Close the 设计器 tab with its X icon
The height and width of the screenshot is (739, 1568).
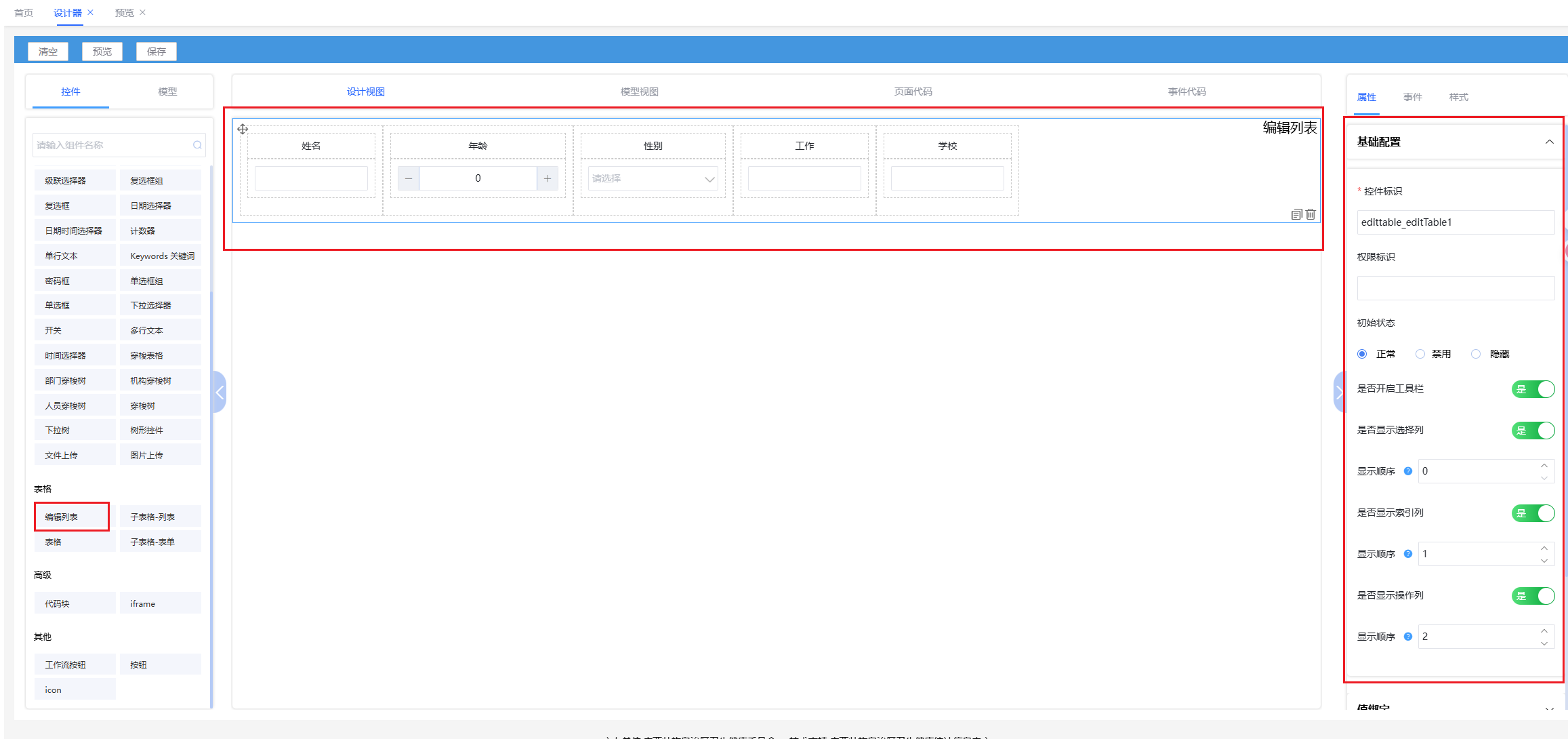pyautogui.click(x=90, y=12)
